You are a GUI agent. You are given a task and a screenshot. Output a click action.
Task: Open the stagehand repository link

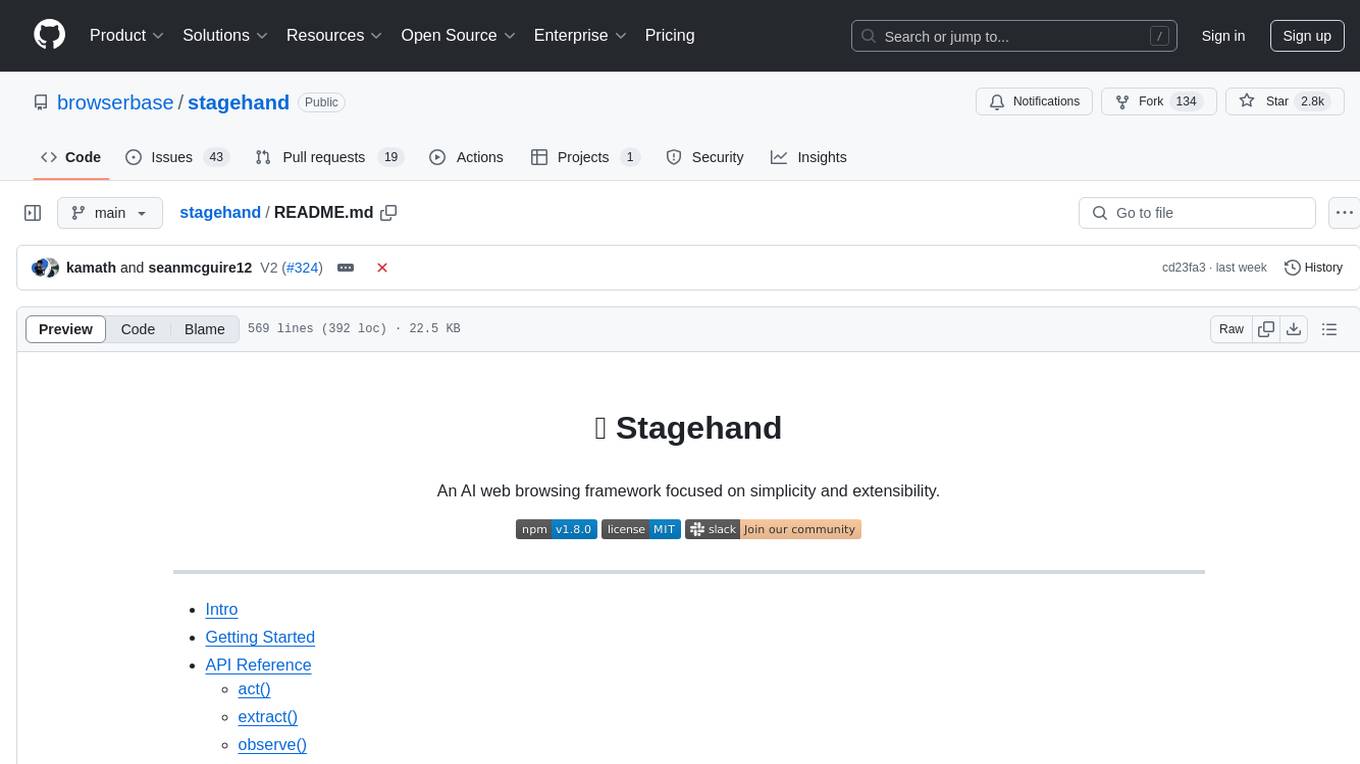[238, 102]
